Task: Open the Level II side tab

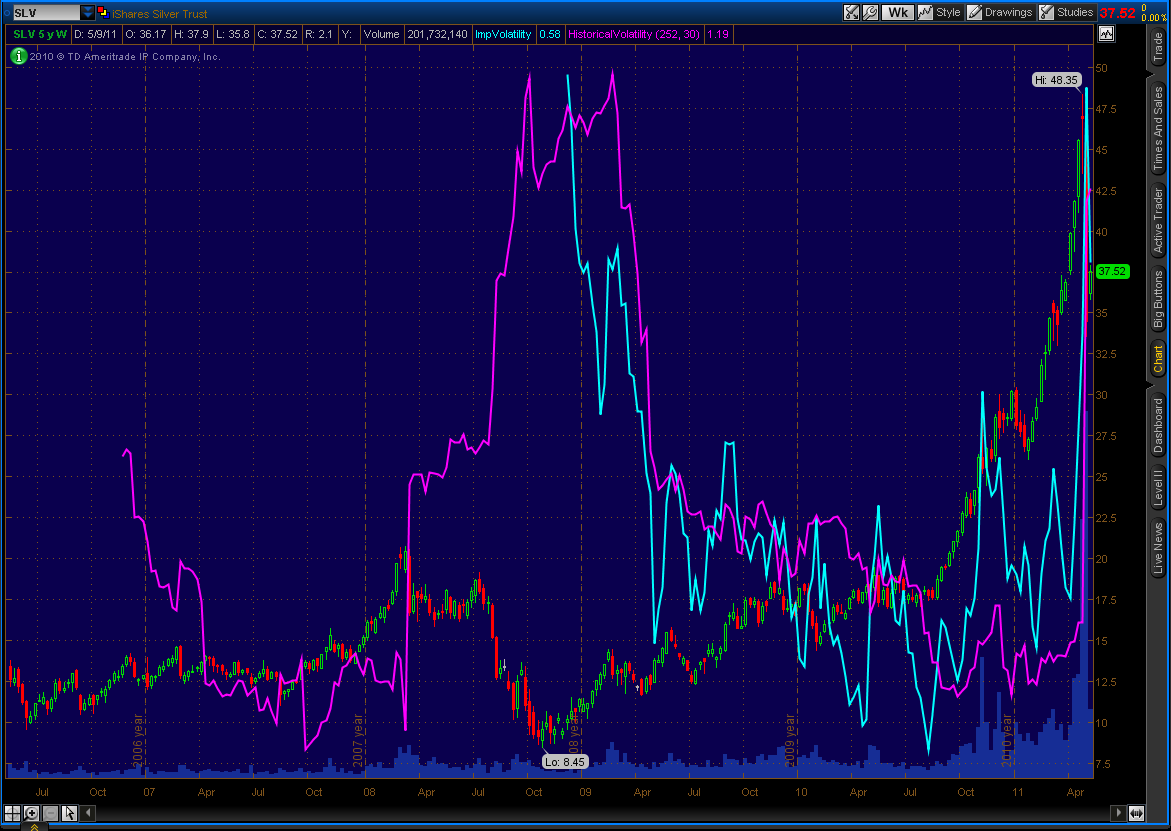Action: pyautogui.click(x=1158, y=488)
